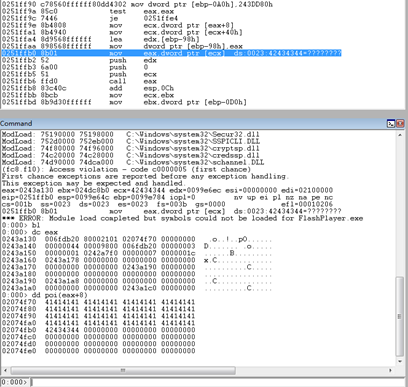Click the memory dump row at 0243a170
Screen dimensions: 408x387
137,267
